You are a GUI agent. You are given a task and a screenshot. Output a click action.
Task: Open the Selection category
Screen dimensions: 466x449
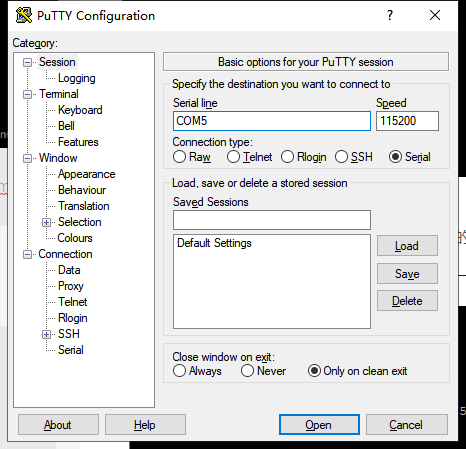click(x=79, y=222)
